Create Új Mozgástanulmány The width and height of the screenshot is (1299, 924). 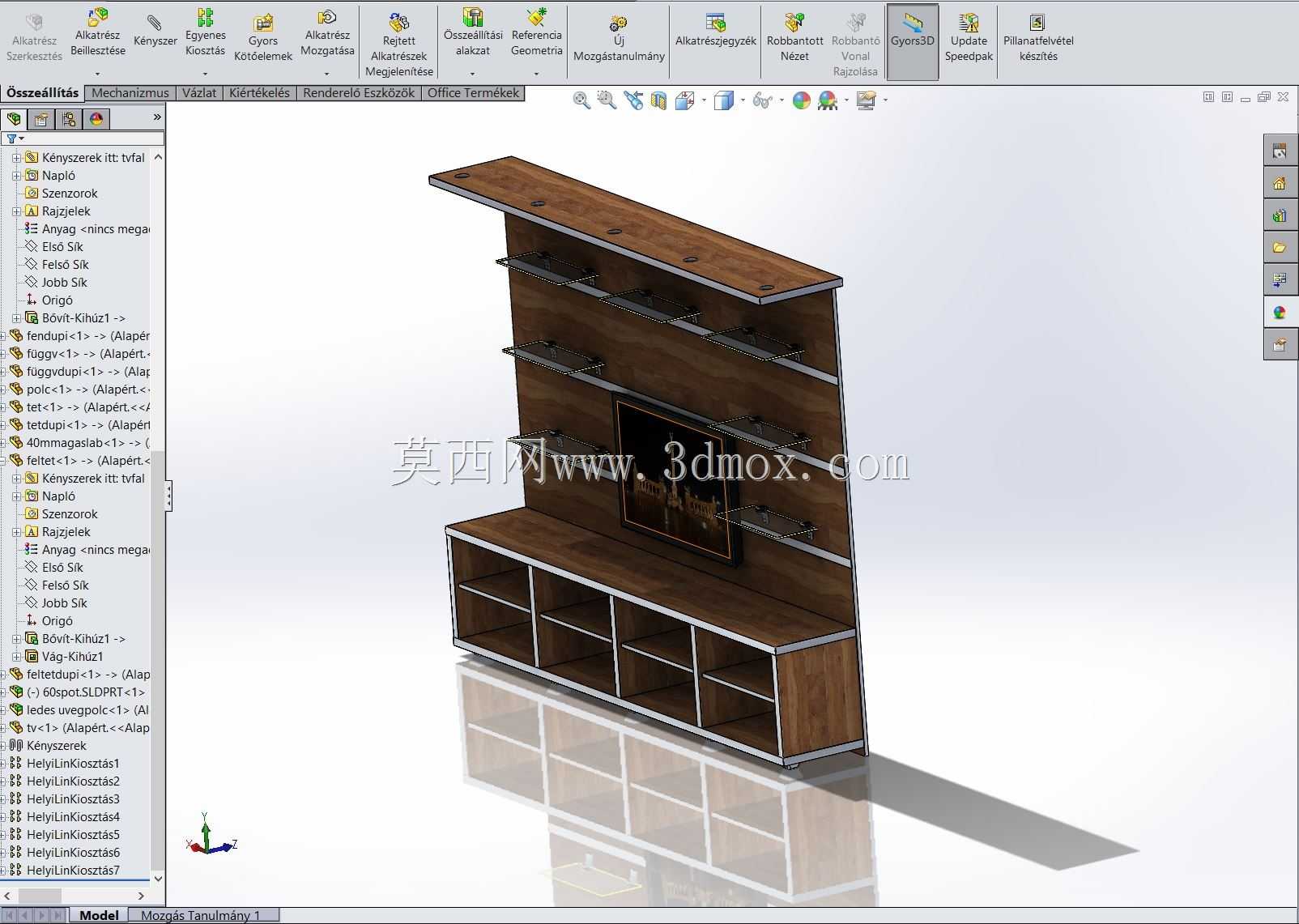point(619,38)
